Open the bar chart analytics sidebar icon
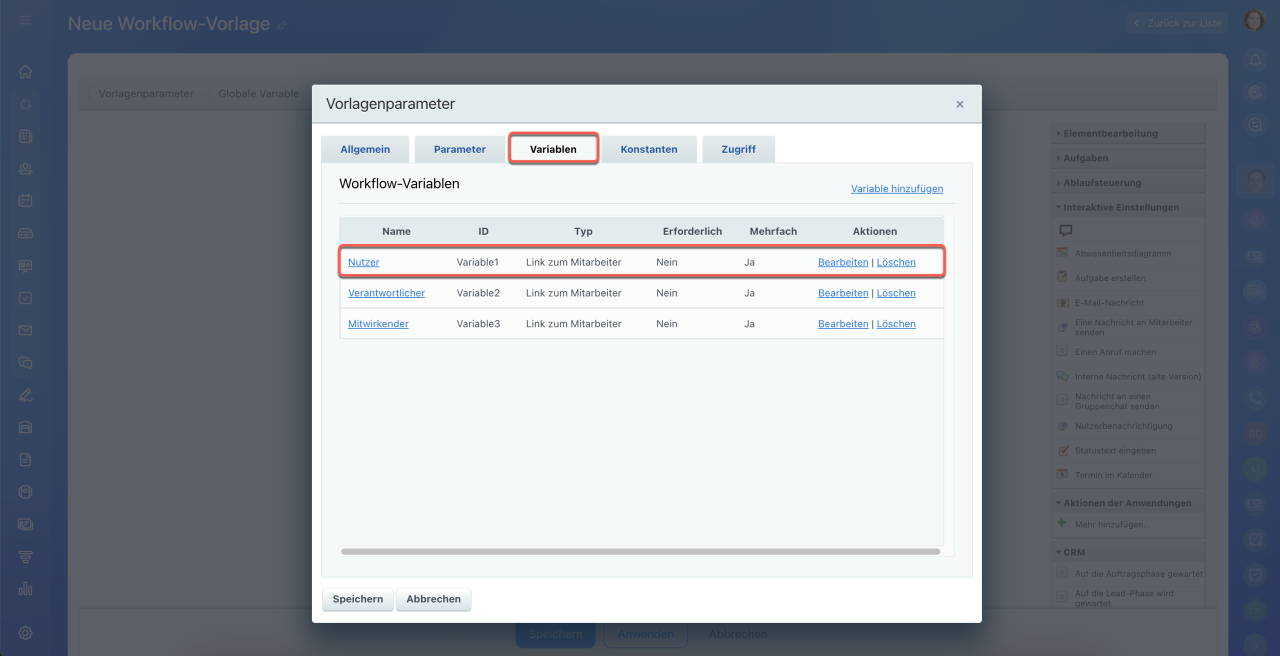 (x=25, y=589)
